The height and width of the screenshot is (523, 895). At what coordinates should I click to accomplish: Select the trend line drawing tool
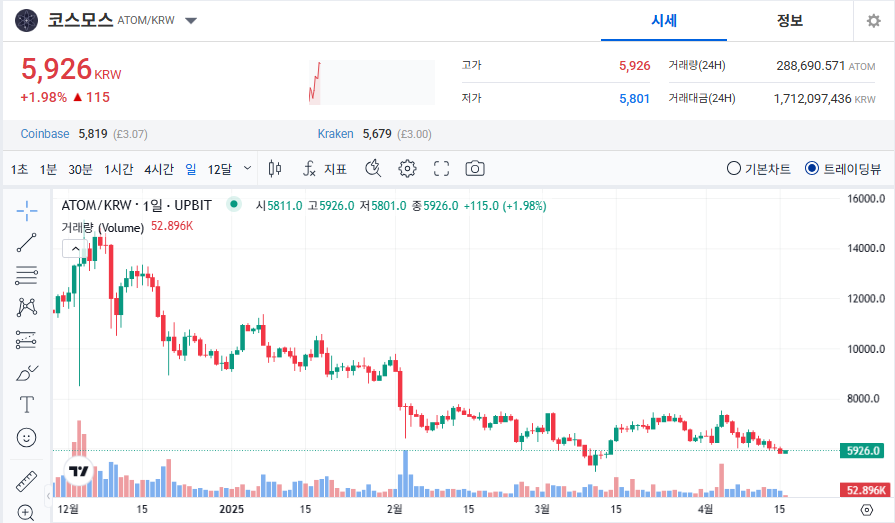point(26,243)
